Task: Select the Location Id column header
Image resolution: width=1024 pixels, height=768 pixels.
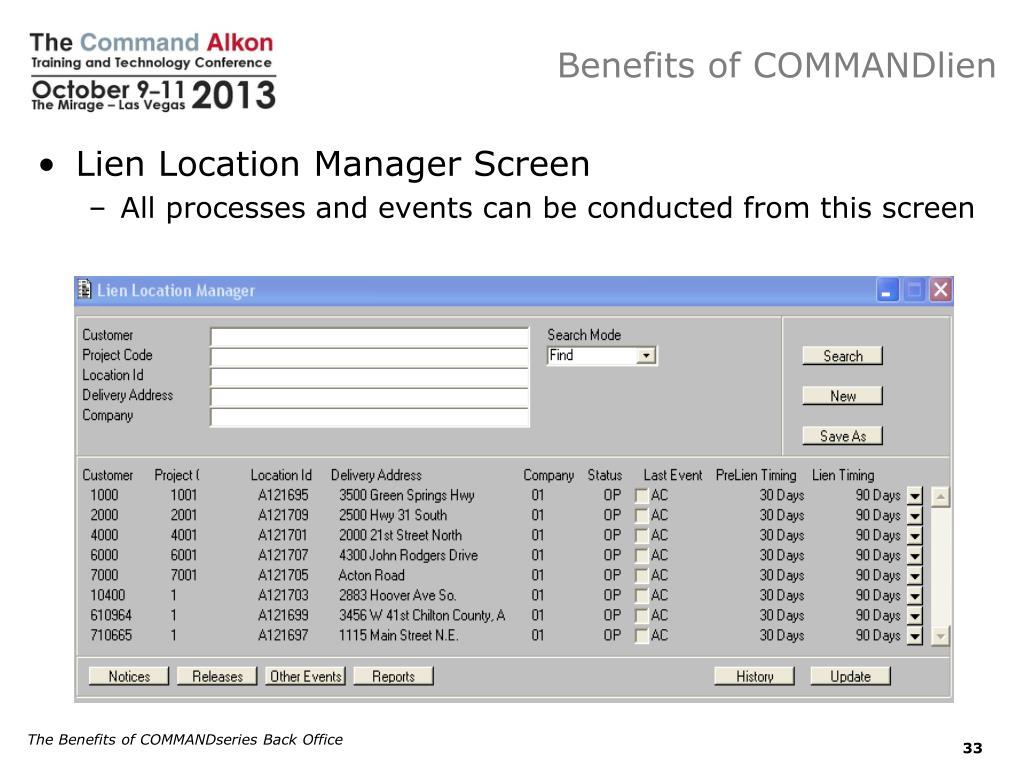Action: pyautogui.click(x=281, y=475)
